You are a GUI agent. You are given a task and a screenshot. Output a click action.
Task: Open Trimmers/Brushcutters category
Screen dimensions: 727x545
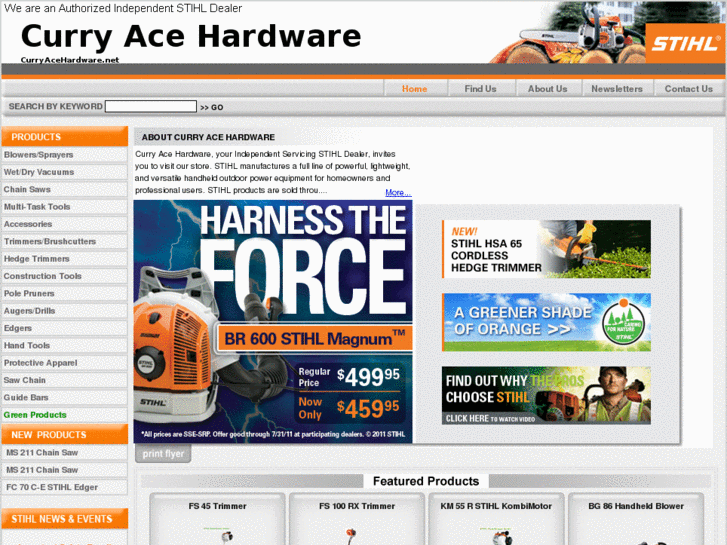pyautogui.click(x=64, y=241)
